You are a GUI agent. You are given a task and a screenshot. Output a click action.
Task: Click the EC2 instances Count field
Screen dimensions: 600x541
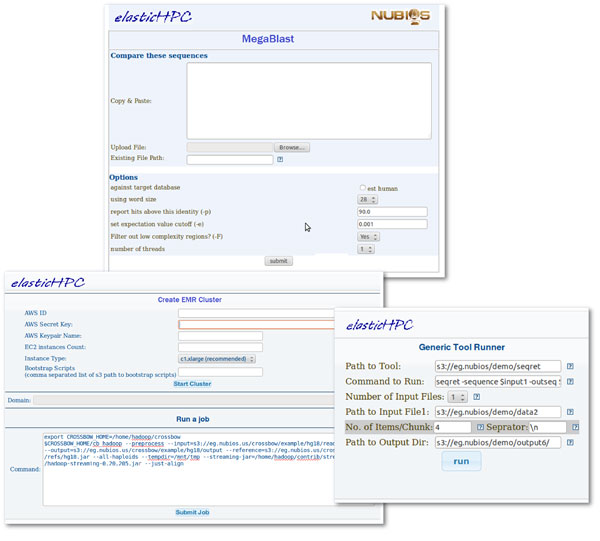click(x=220, y=347)
